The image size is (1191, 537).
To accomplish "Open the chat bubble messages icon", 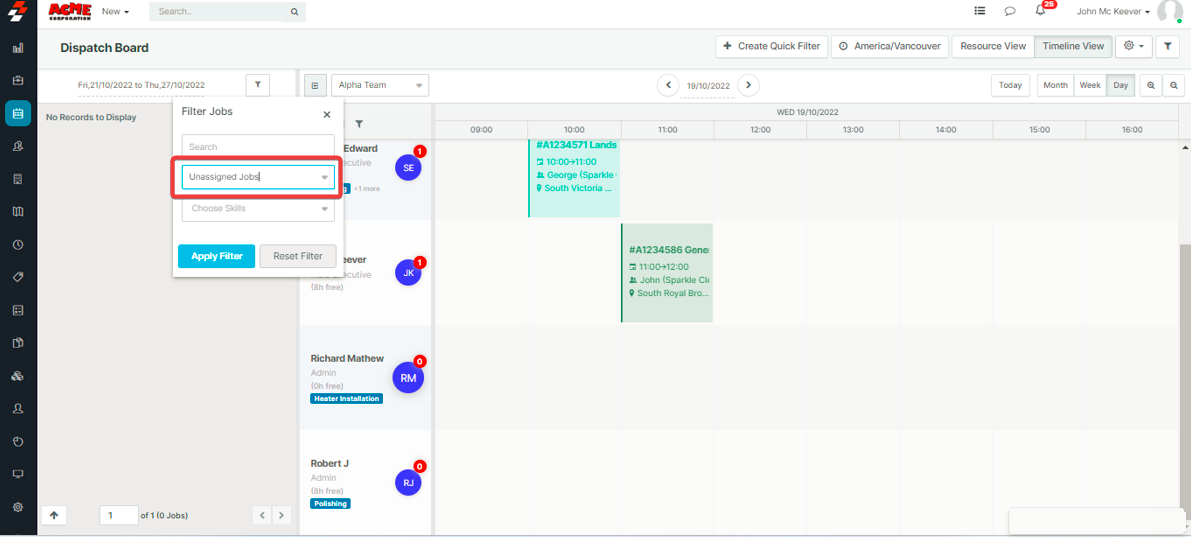I will pos(1010,11).
